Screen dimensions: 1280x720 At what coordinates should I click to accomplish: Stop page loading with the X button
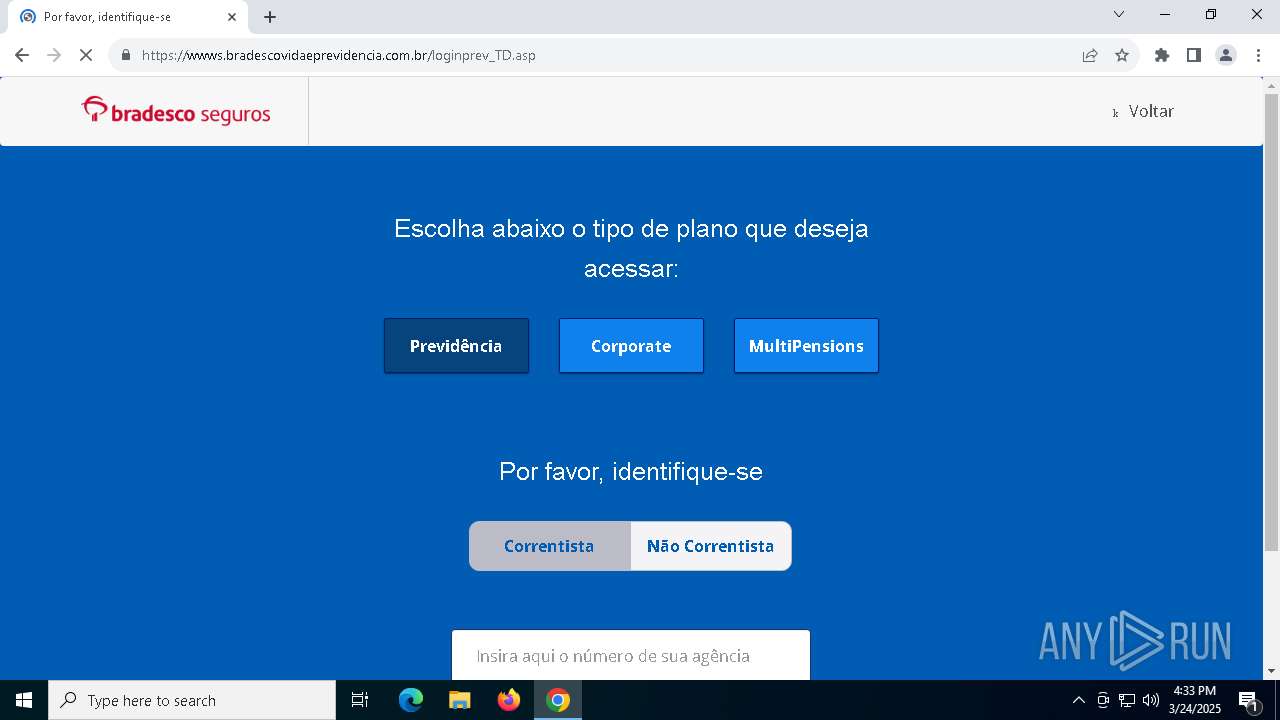(x=86, y=55)
